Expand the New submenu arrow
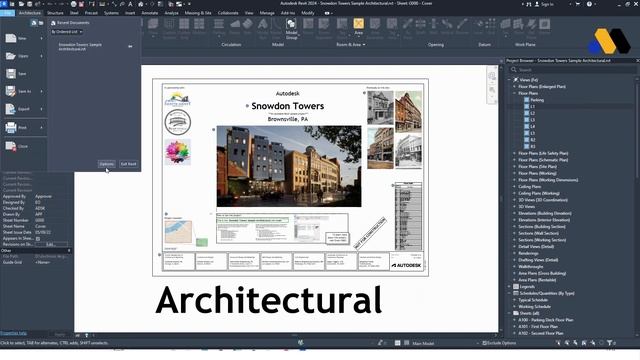Viewport: 640px width, 360px height. click(x=41, y=38)
